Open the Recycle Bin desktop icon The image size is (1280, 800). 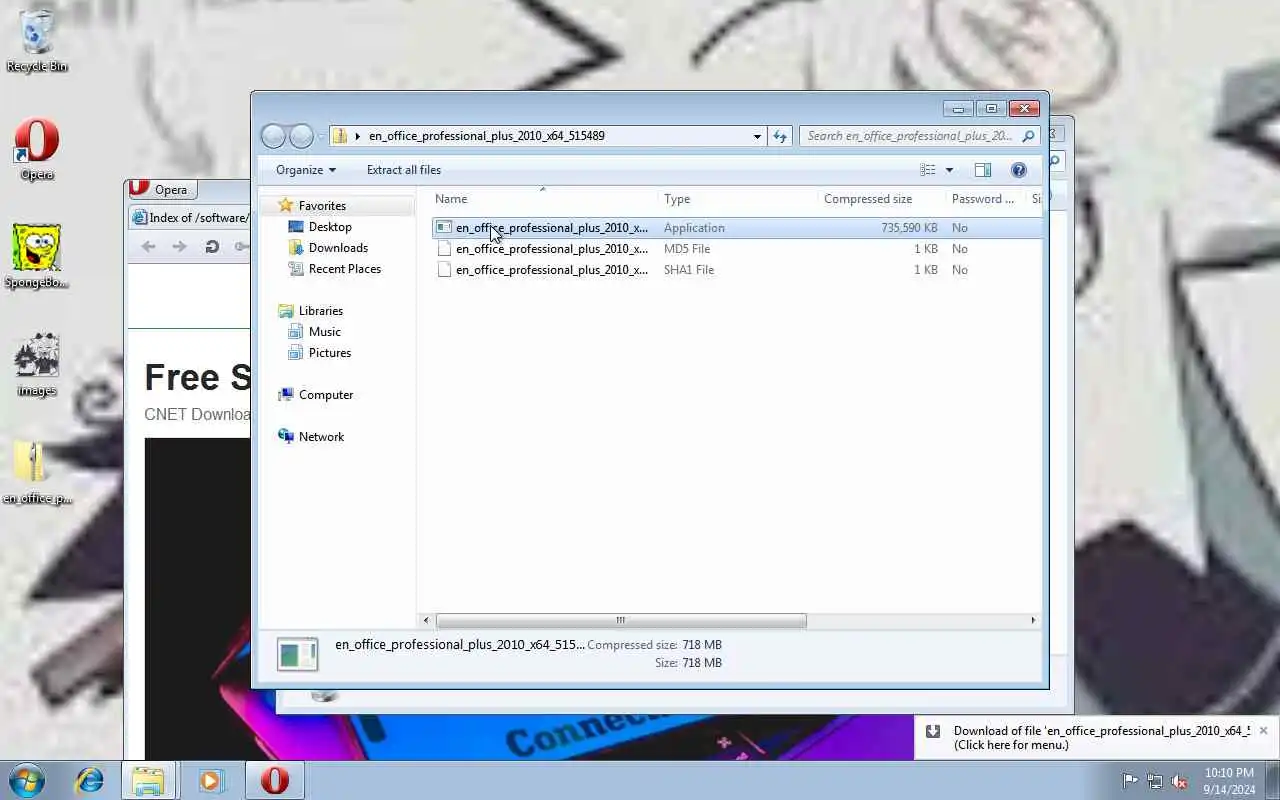coord(37,40)
